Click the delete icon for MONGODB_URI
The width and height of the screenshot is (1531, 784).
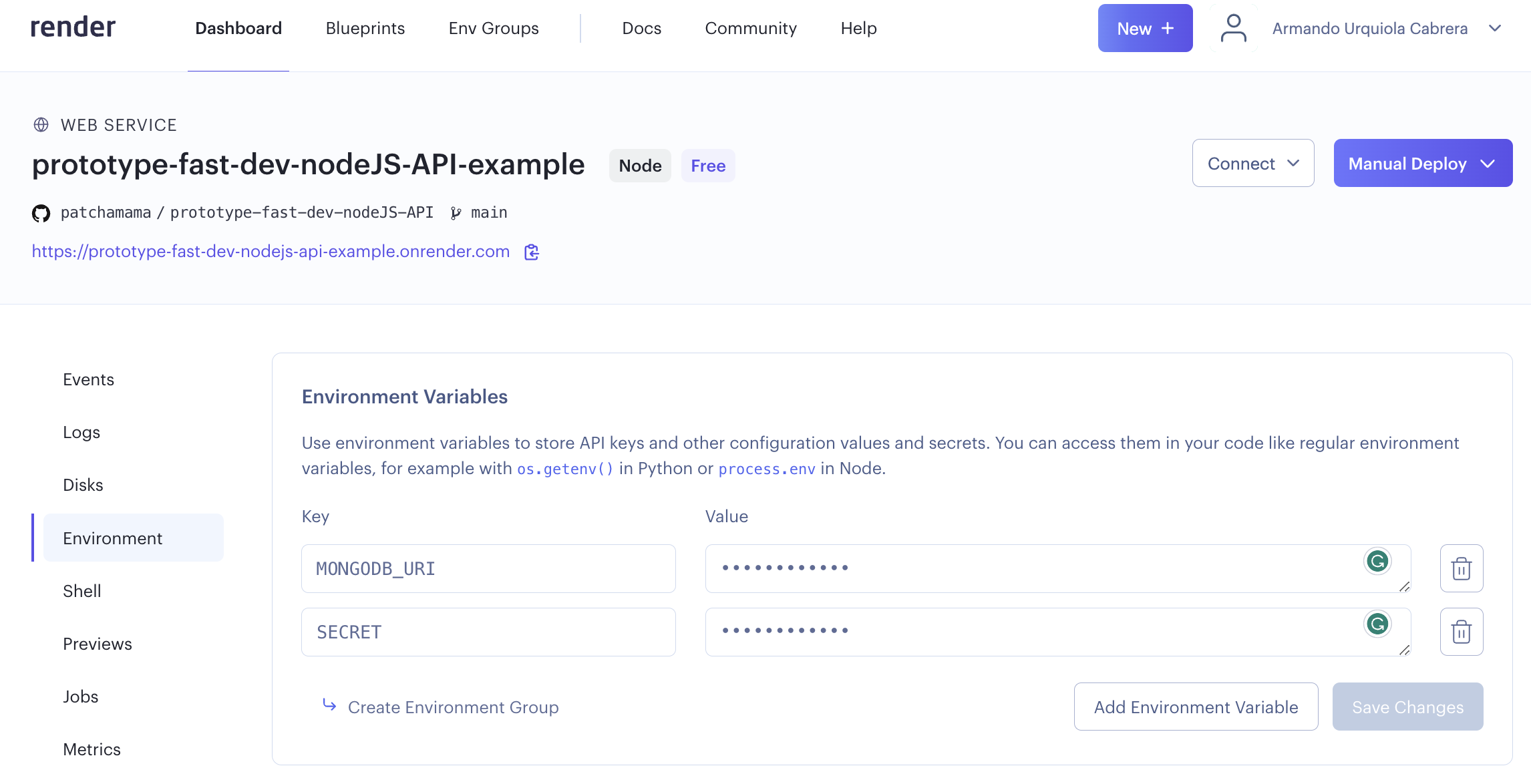pos(1462,568)
